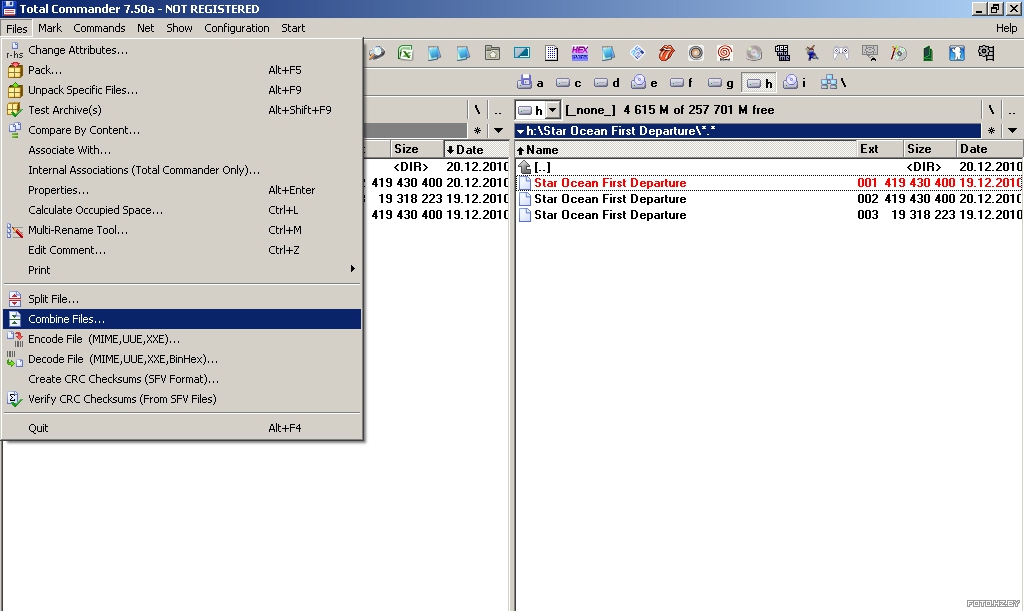Choose Quit from the Files menu

[182, 428]
